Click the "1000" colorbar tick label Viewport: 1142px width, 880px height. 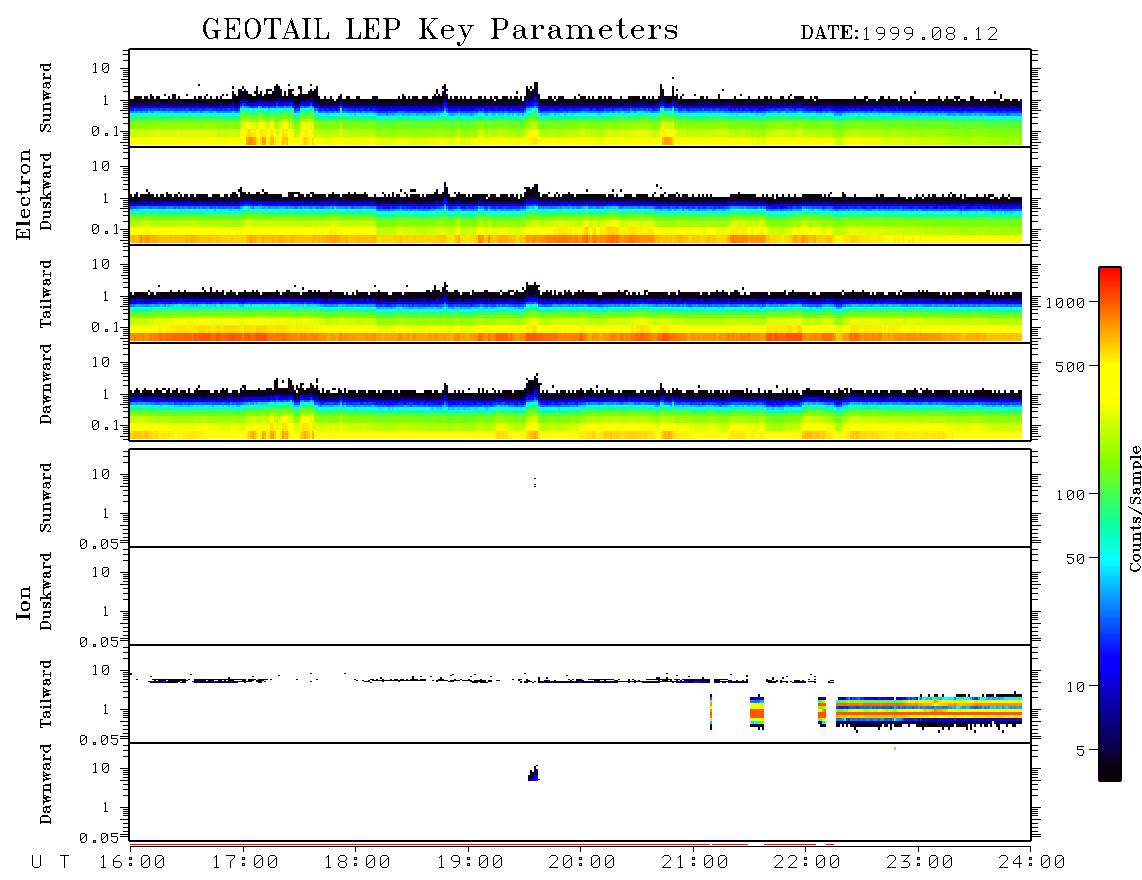click(x=1065, y=302)
